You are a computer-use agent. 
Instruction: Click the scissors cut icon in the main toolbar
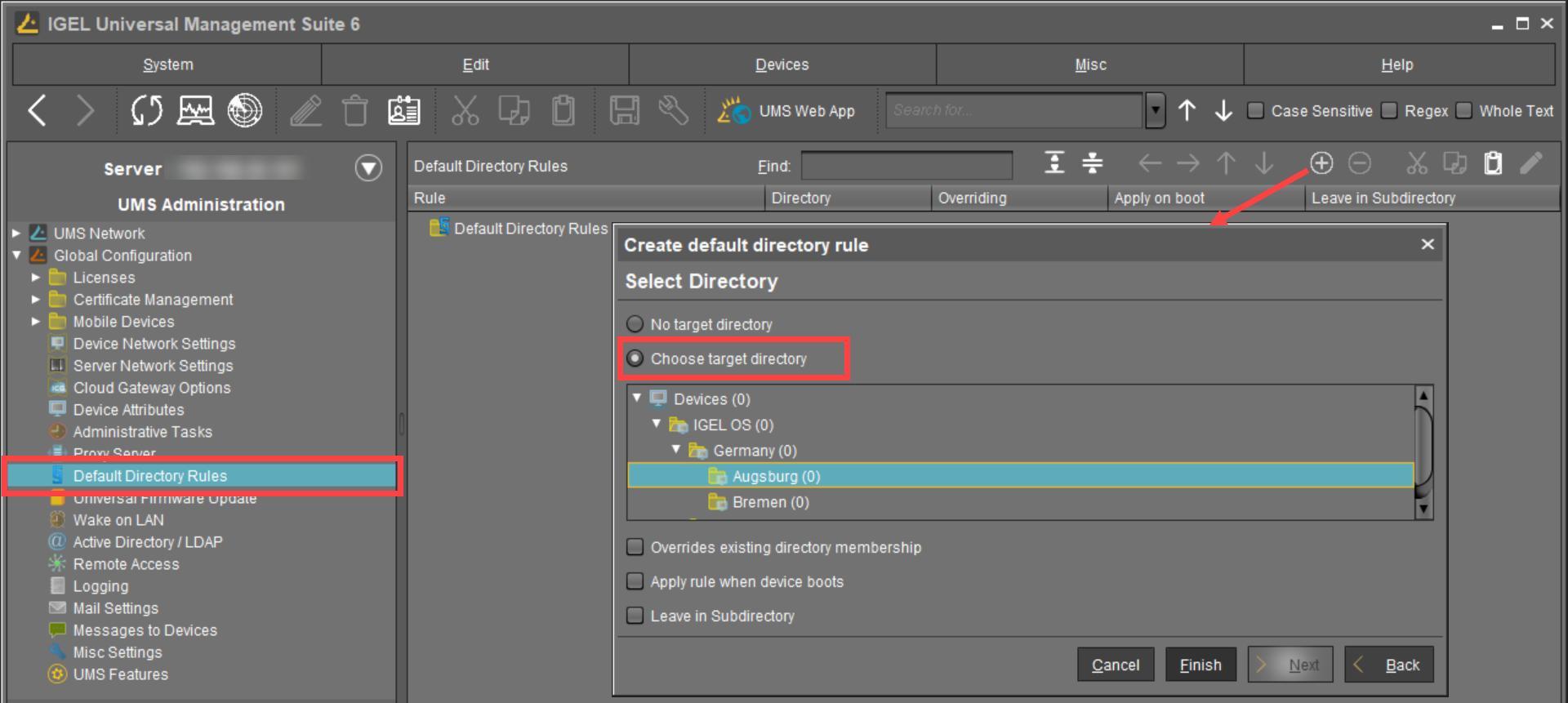coord(465,111)
